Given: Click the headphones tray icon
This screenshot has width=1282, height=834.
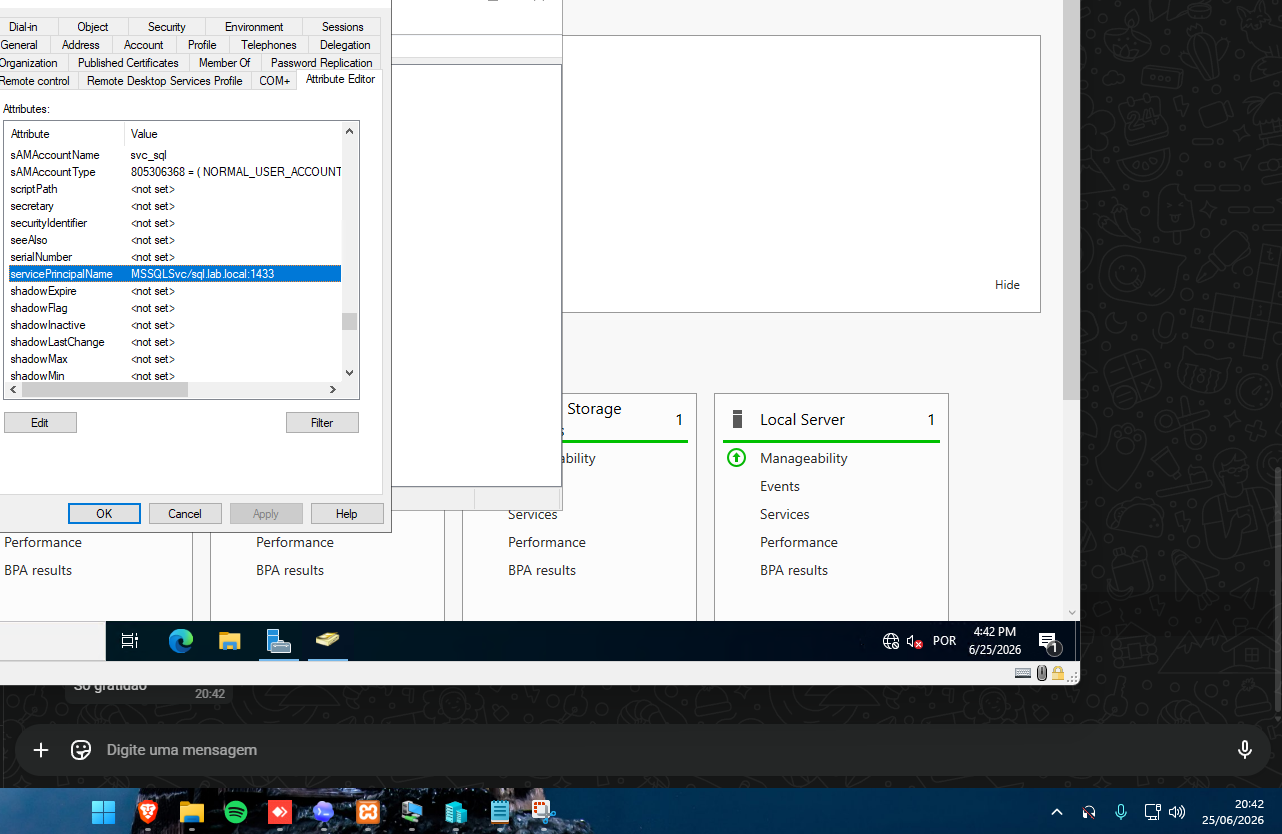Looking at the screenshot, I should coord(1089,812).
